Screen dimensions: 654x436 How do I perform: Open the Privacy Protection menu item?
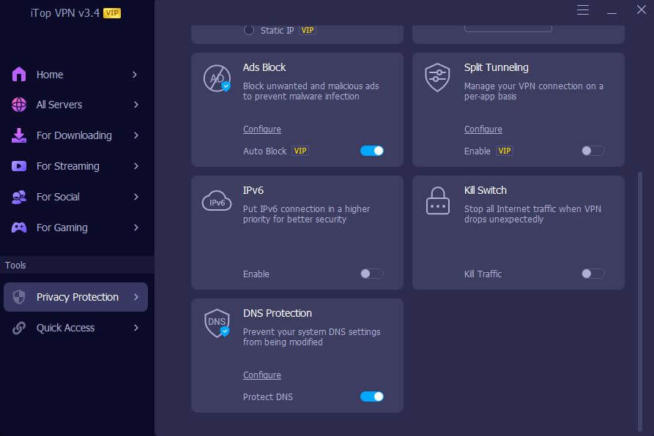[x=75, y=297]
